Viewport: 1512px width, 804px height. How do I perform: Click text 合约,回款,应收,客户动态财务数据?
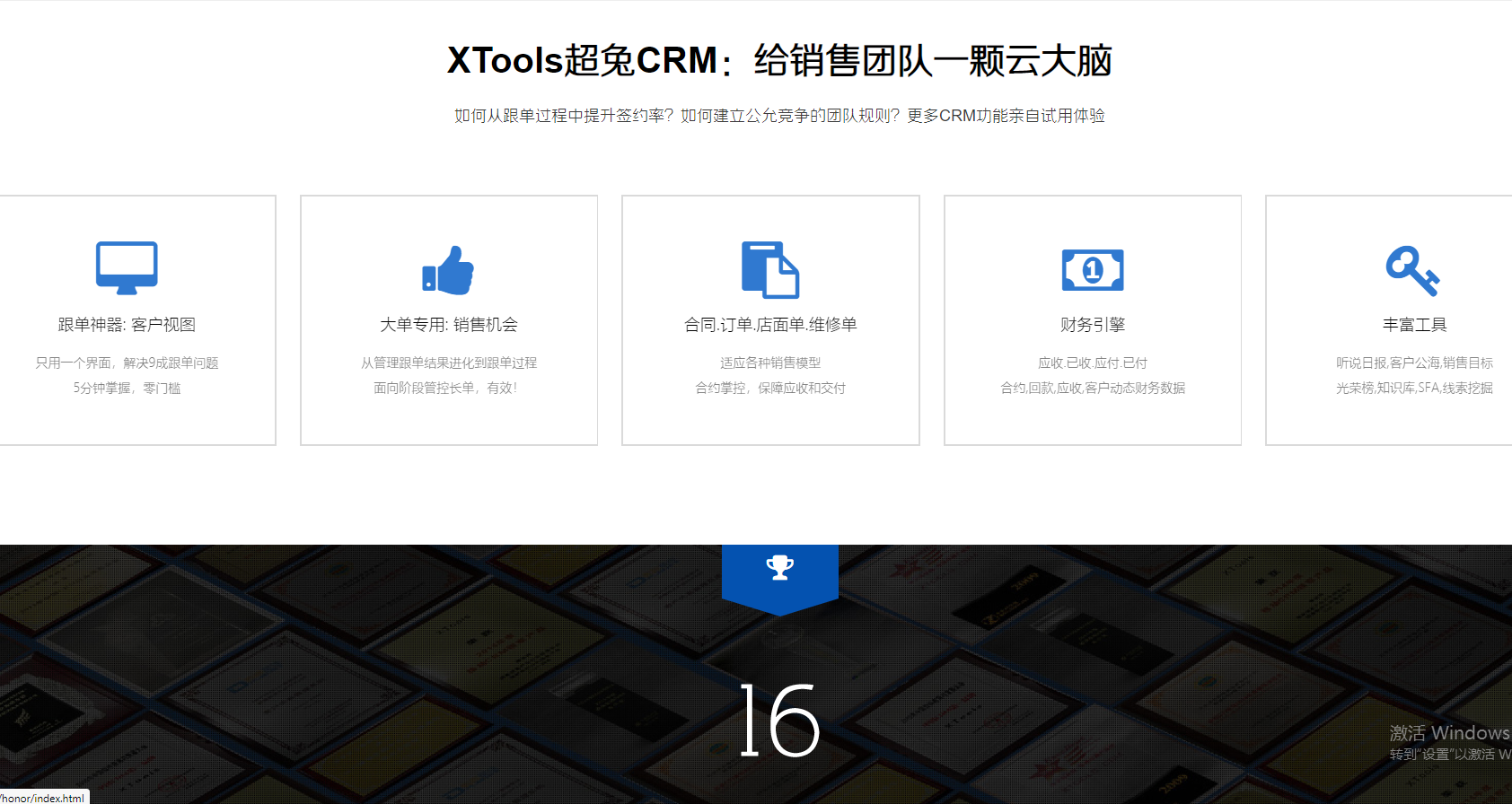(1093, 388)
